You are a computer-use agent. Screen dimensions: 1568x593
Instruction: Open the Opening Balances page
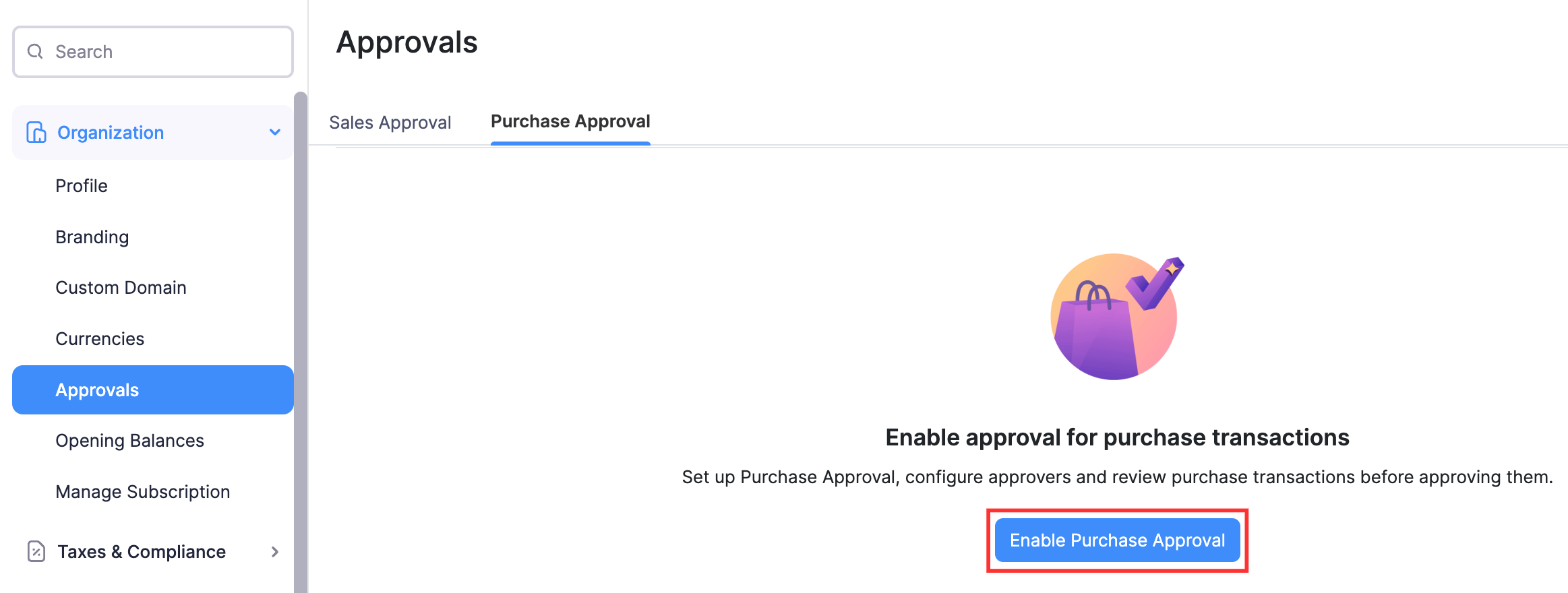(129, 440)
